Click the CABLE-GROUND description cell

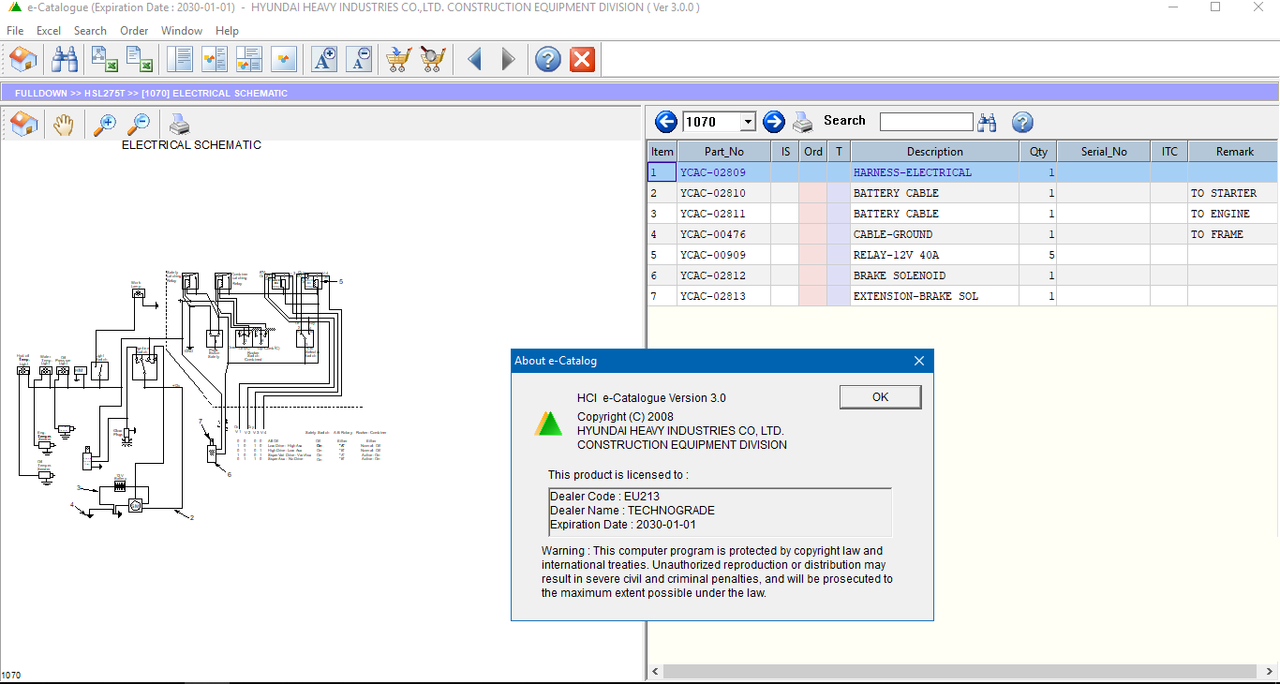pos(935,234)
